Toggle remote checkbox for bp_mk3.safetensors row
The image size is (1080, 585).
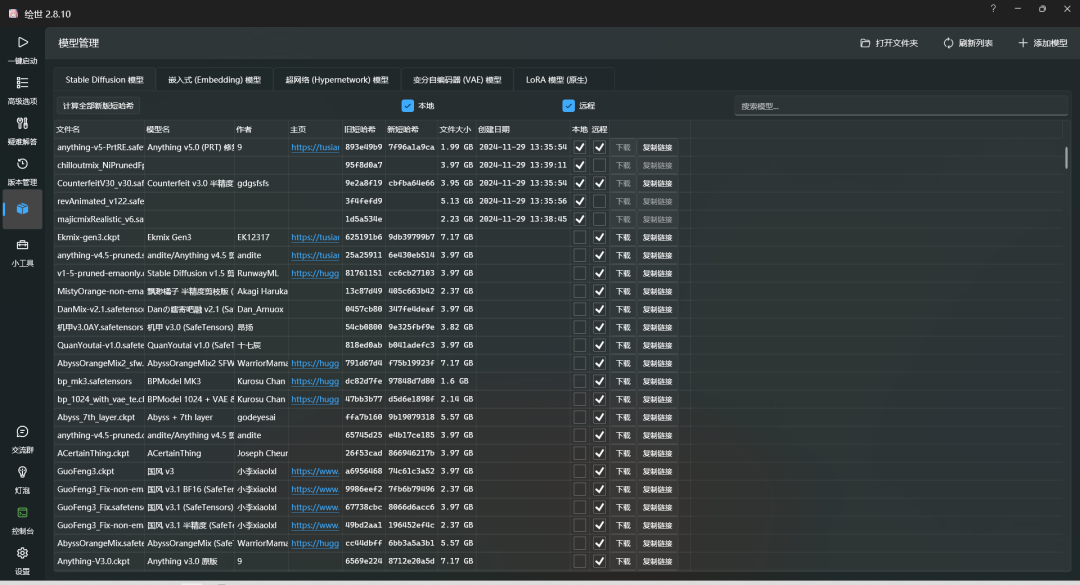[599, 381]
